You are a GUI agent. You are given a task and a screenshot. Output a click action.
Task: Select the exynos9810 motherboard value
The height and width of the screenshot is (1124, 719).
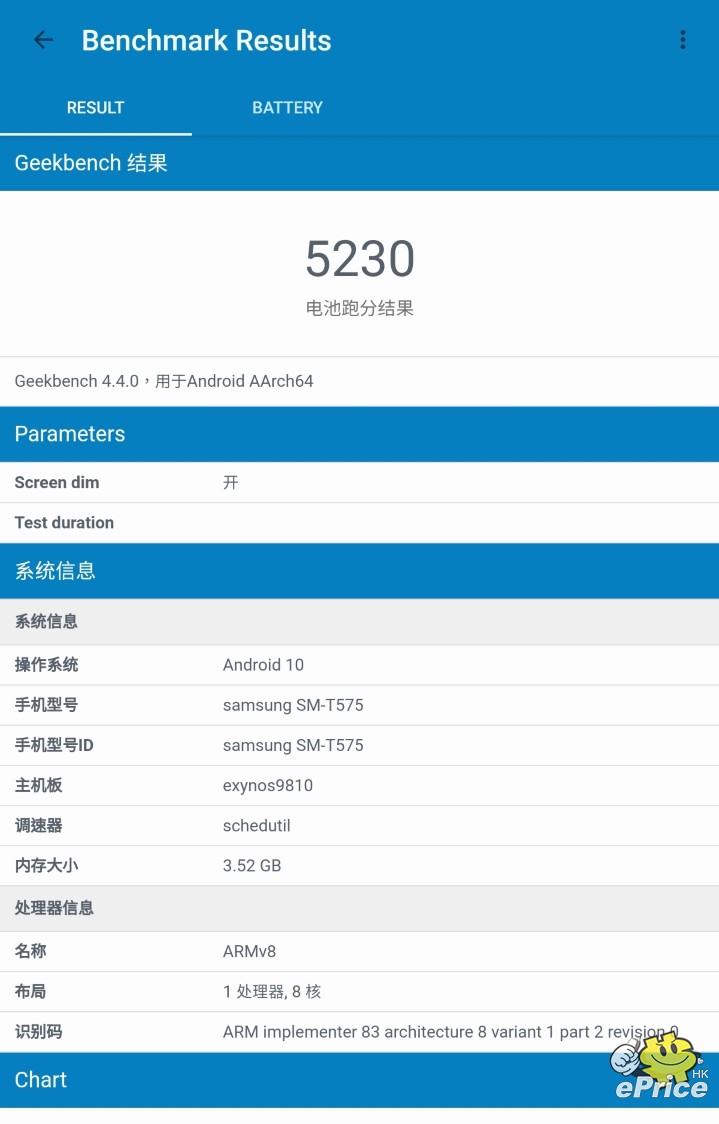267,785
